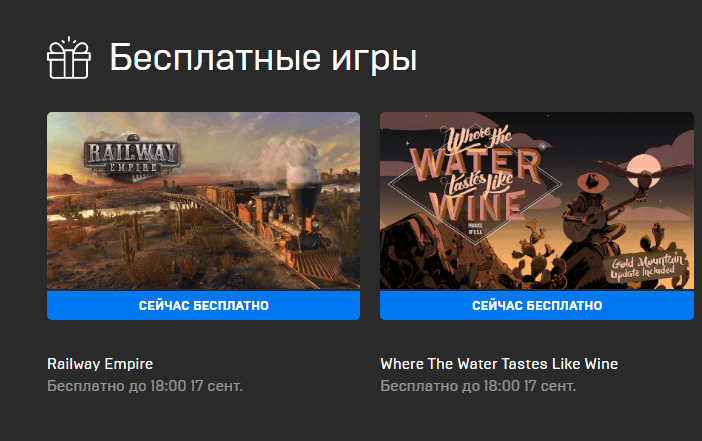Click the gift box icon
This screenshot has height=441, width=702.
point(69,58)
